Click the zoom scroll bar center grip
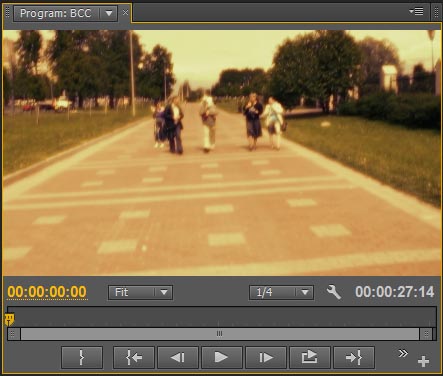Image resolution: width=443 pixels, height=376 pixels. click(219, 334)
